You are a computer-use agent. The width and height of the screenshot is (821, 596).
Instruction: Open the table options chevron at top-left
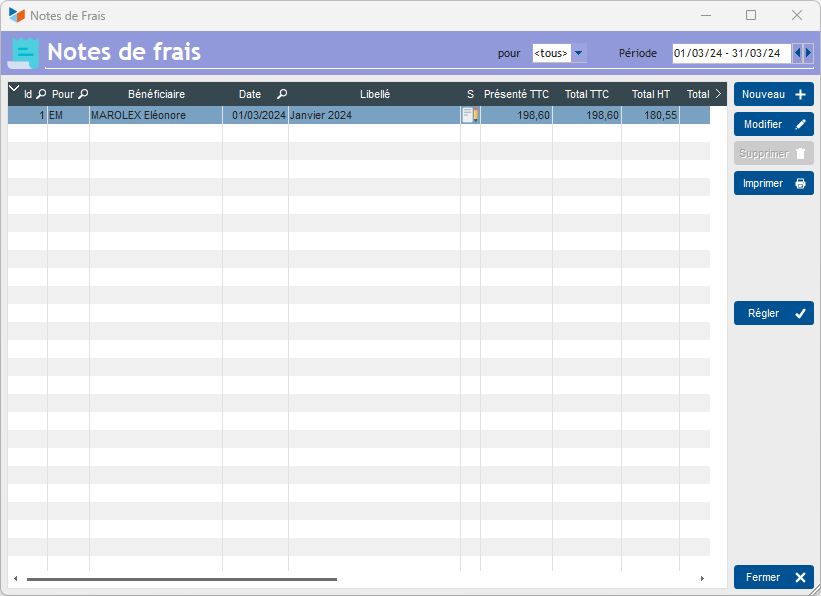pos(14,90)
